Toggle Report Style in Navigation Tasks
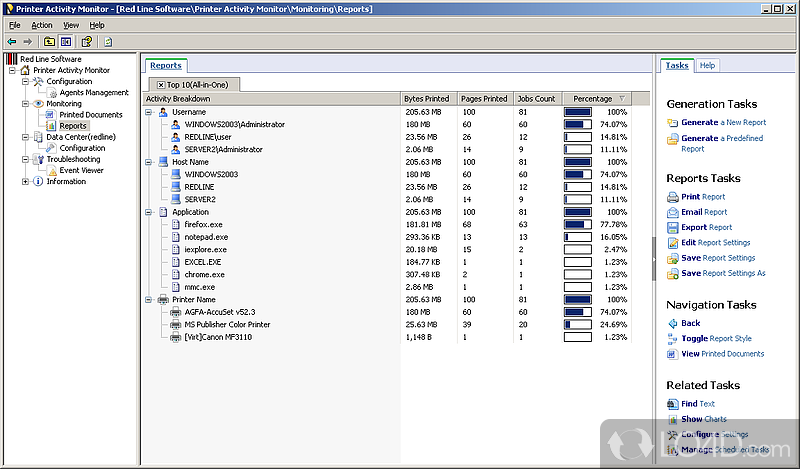The height and width of the screenshot is (469, 800). click(x=715, y=339)
